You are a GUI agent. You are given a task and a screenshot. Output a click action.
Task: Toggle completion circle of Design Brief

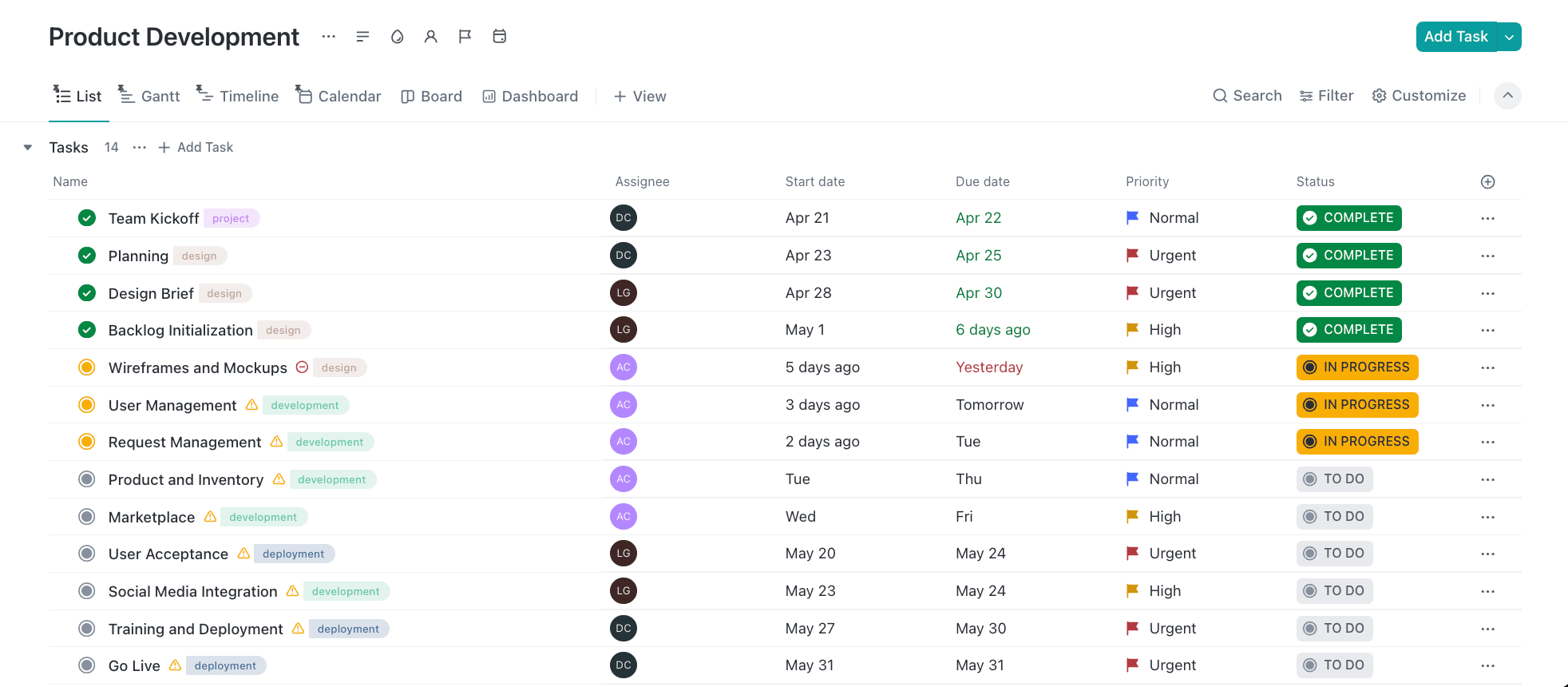click(87, 293)
